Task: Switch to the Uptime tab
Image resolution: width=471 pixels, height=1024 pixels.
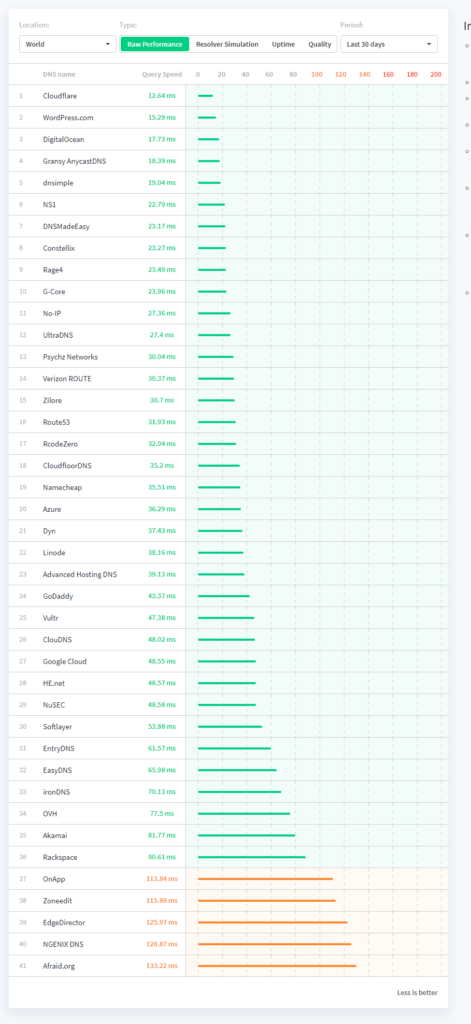Action: pos(284,44)
